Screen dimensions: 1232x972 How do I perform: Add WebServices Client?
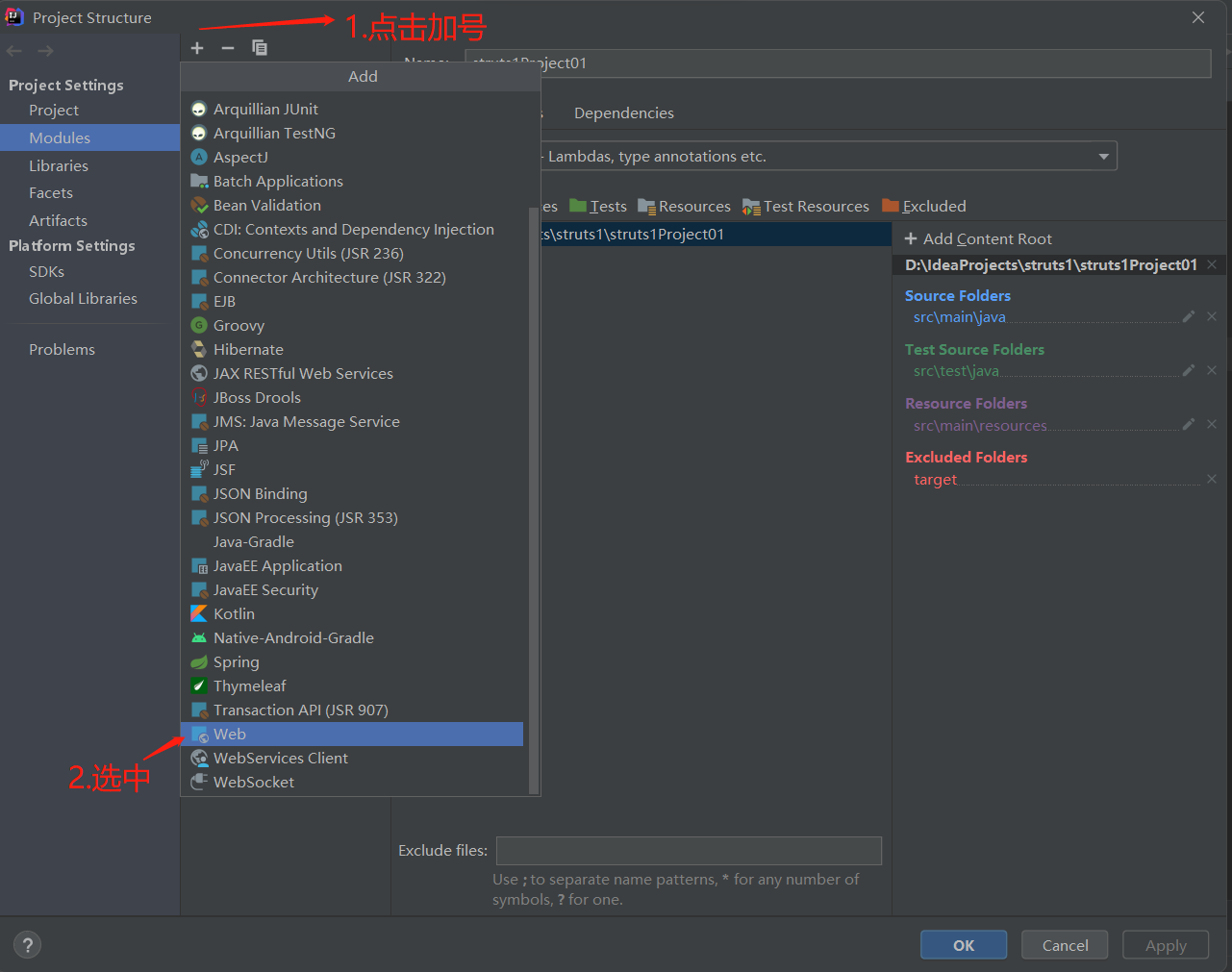(352, 759)
